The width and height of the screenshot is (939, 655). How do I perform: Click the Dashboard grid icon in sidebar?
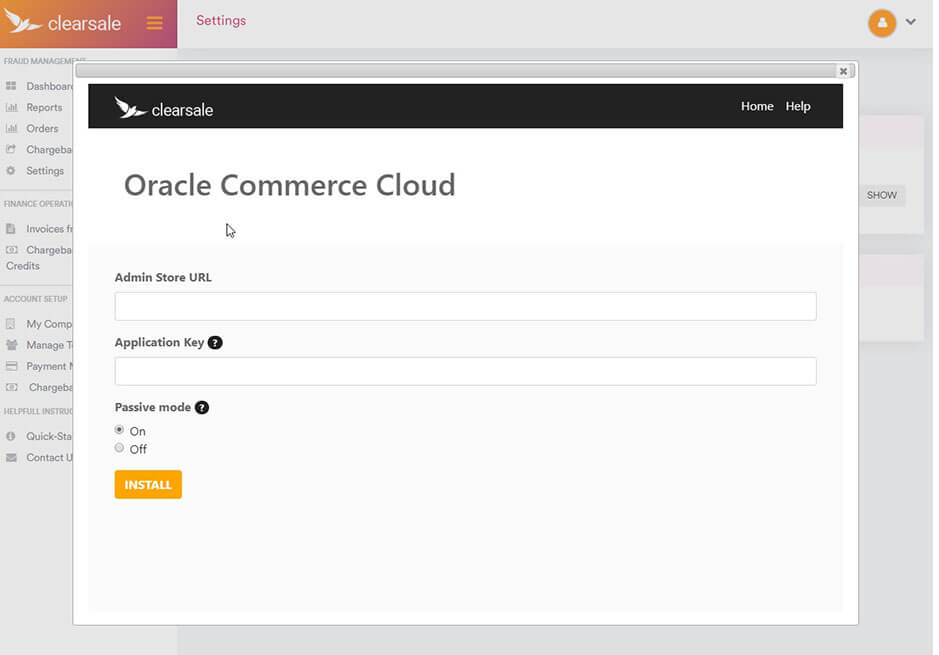11,86
